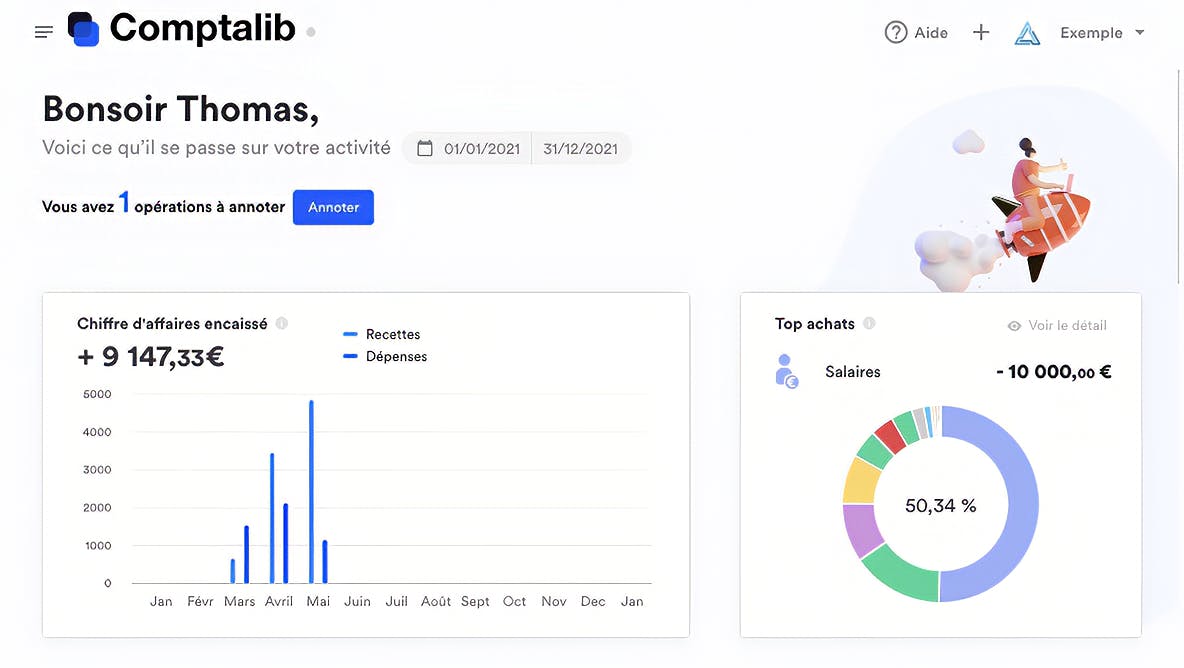Image resolution: width=1184 pixels, height=668 pixels.
Task: Click the plus add icon
Action: pyautogui.click(x=981, y=32)
